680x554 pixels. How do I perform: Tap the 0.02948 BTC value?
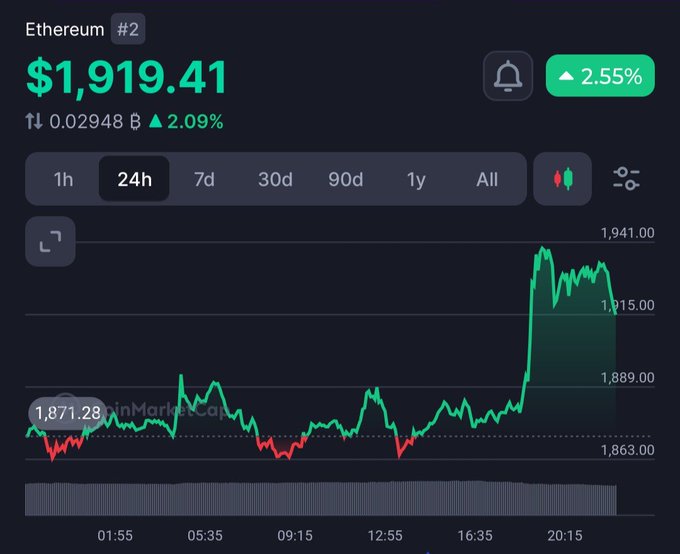95,121
